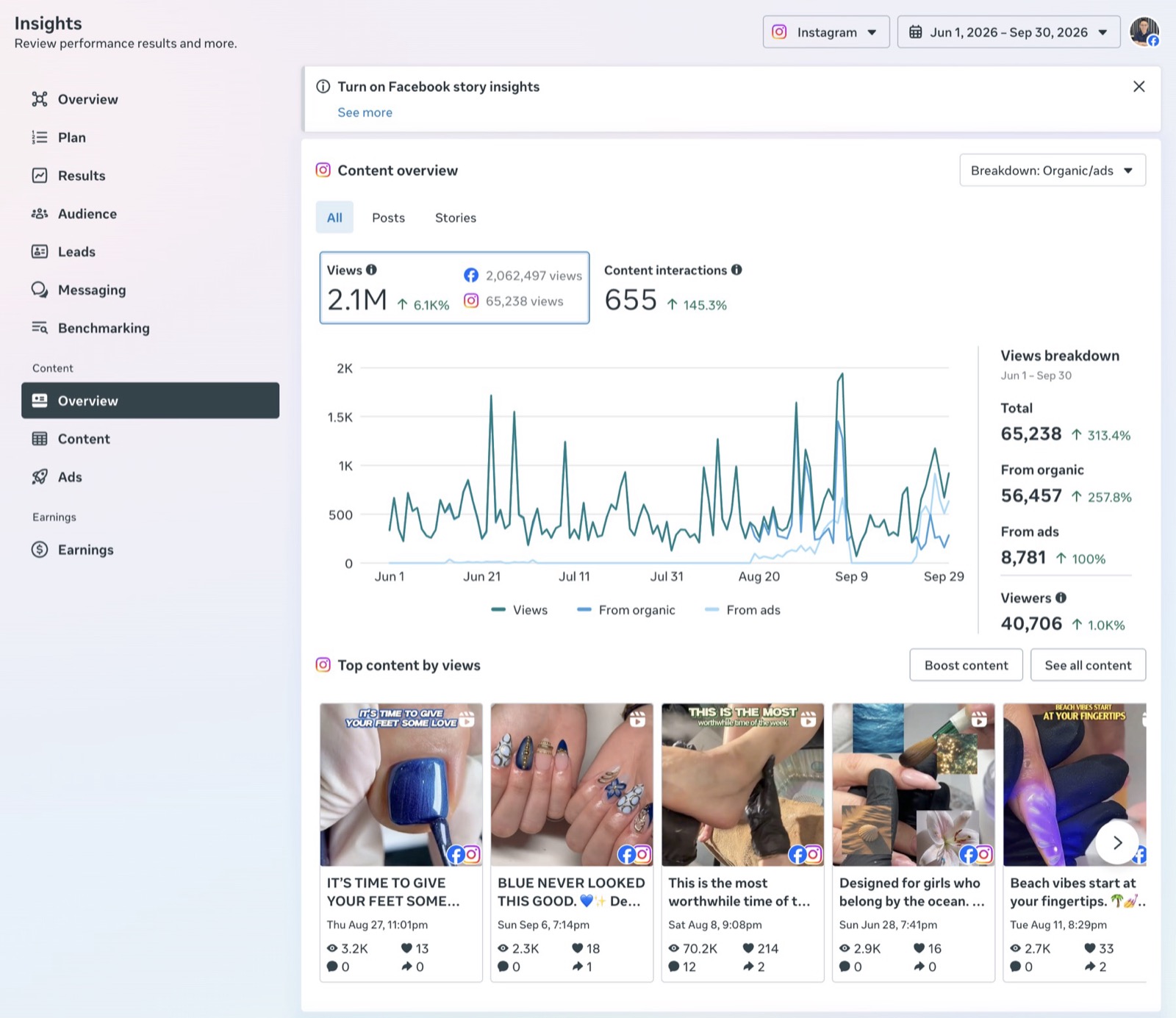Toggle the Views legend entry
This screenshot has width=1176, height=1018.
[x=520, y=610]
